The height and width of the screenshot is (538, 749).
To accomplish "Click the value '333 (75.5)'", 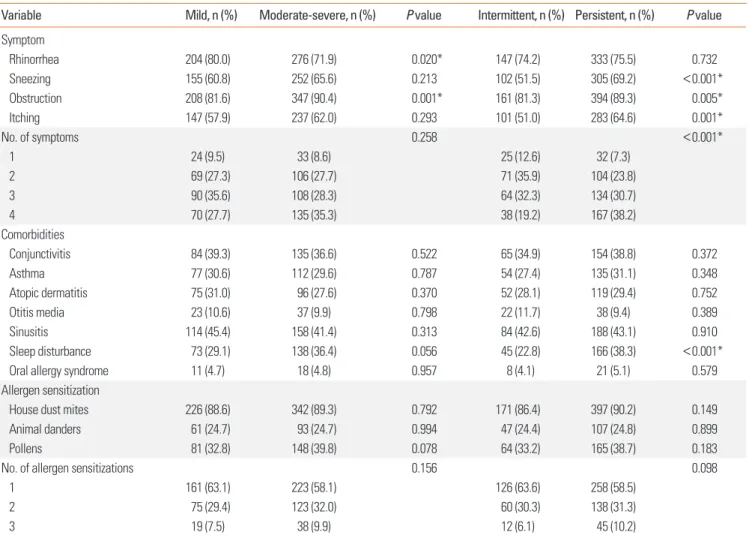I will pos(613,59).
